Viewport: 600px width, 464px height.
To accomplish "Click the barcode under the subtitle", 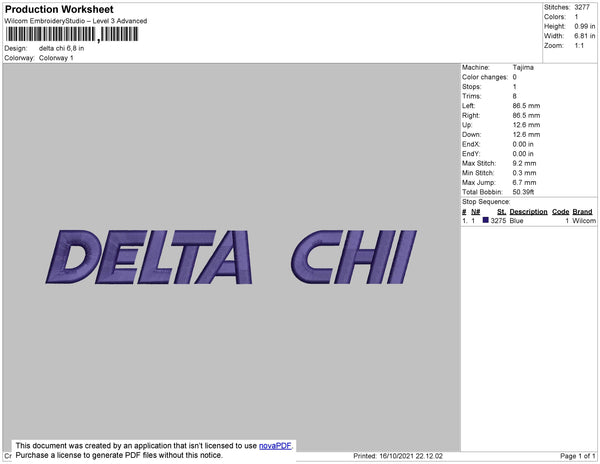I will click(x=72, y=34).
